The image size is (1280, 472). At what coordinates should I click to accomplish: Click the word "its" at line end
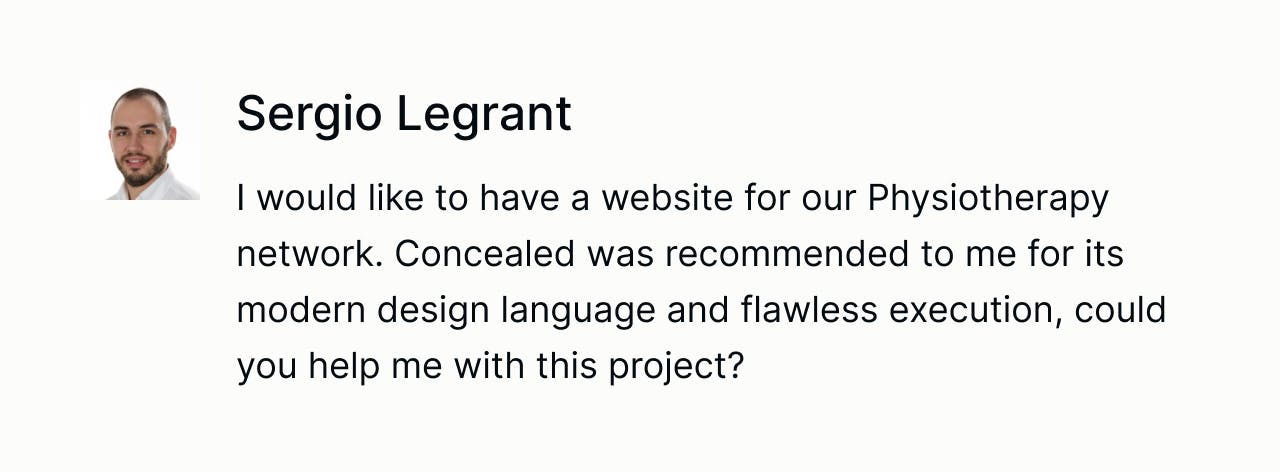[x=1102, y=254]
